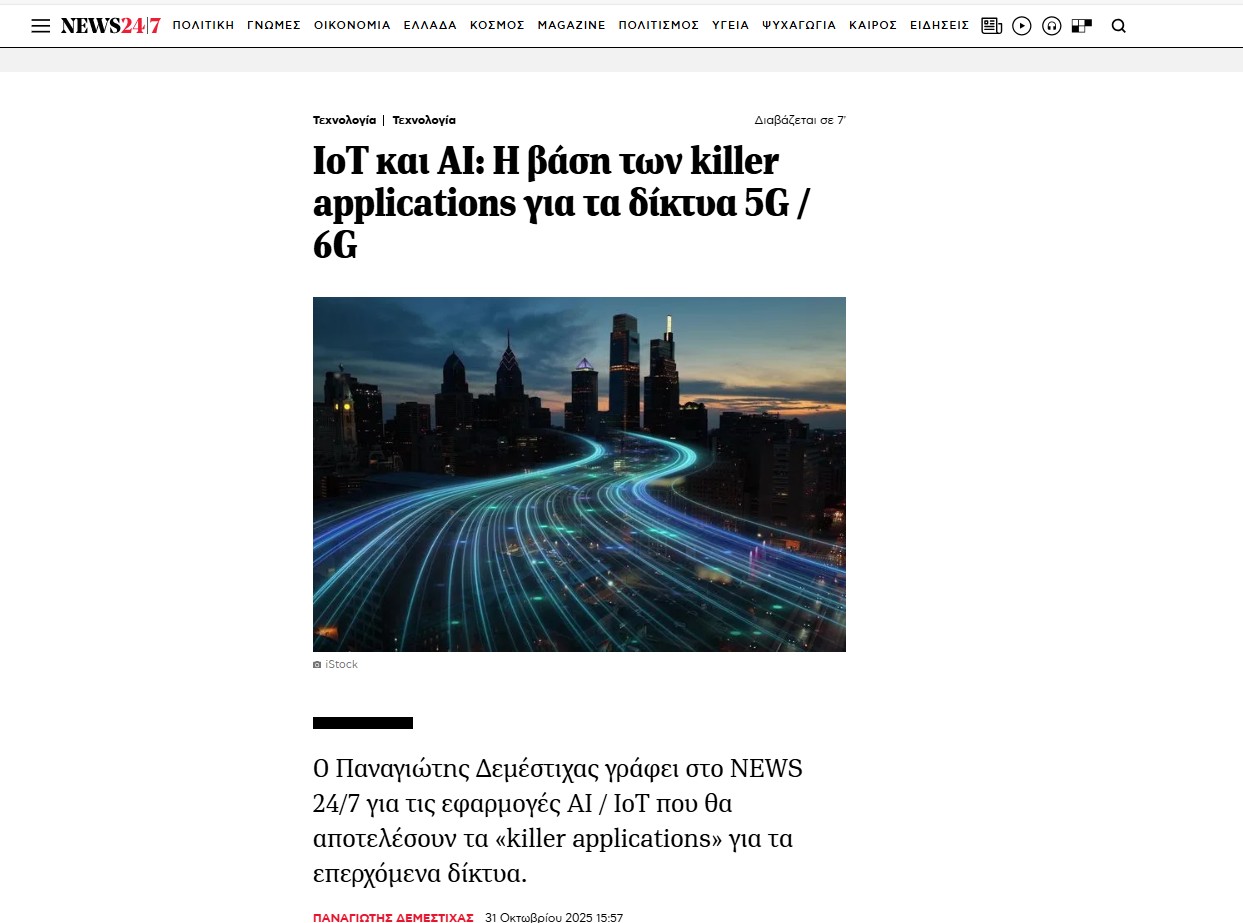This screenshot has height=923, width=1243.
Task: Click the city light trails article image
Action: pyautogui.click(x=579, y=474)
